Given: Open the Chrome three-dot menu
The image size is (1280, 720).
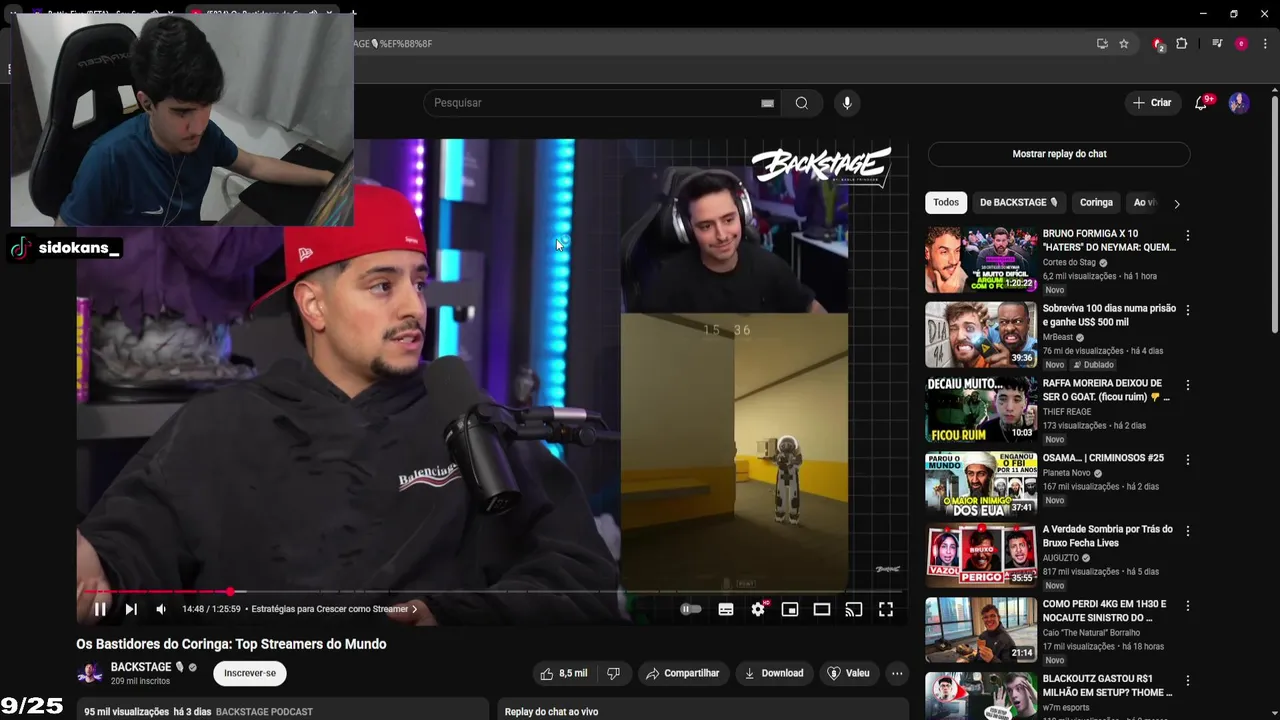Looking at the screenshot, I should click(x=1265, y=44).
